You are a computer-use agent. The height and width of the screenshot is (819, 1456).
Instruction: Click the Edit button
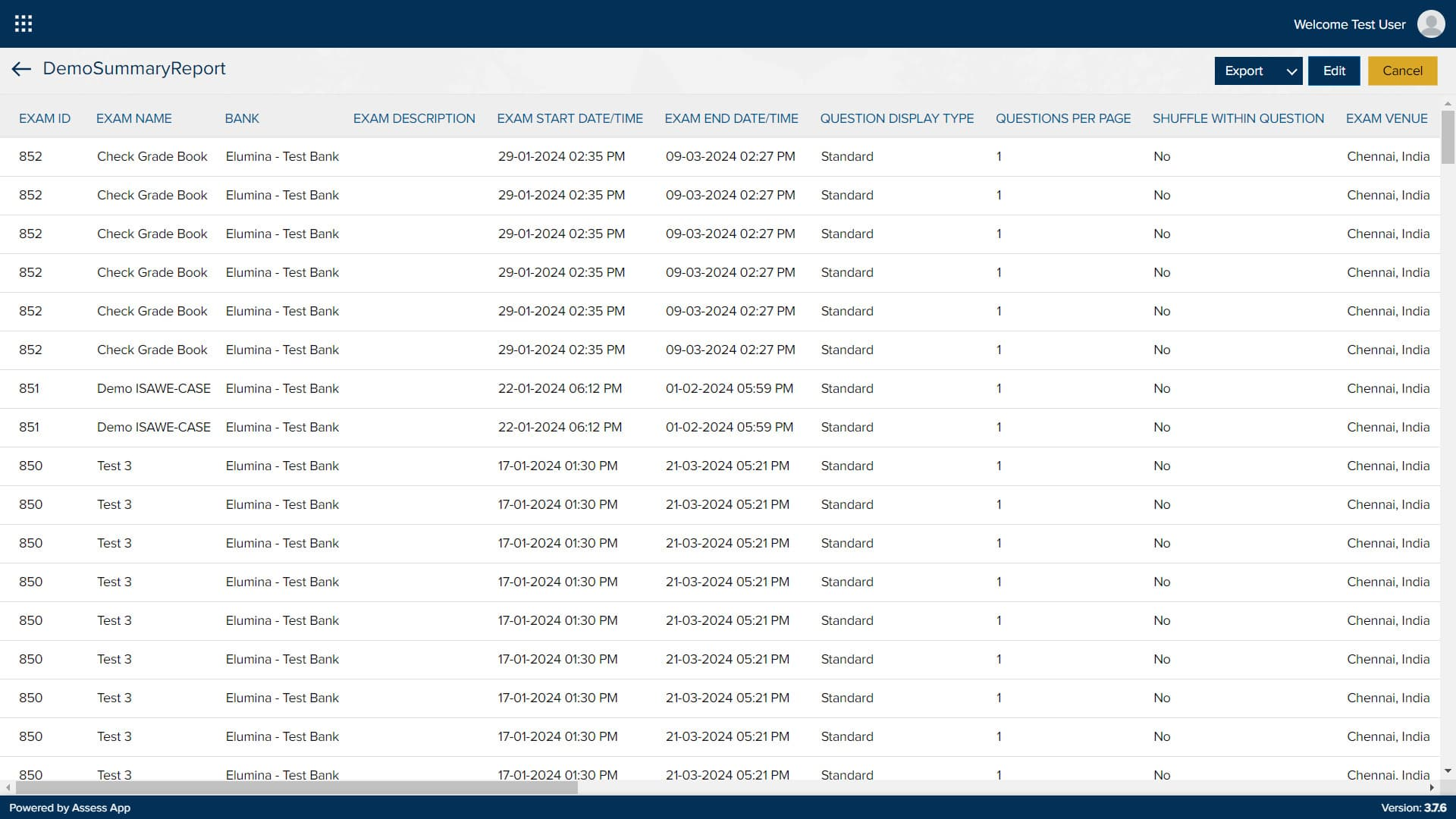1334,71
